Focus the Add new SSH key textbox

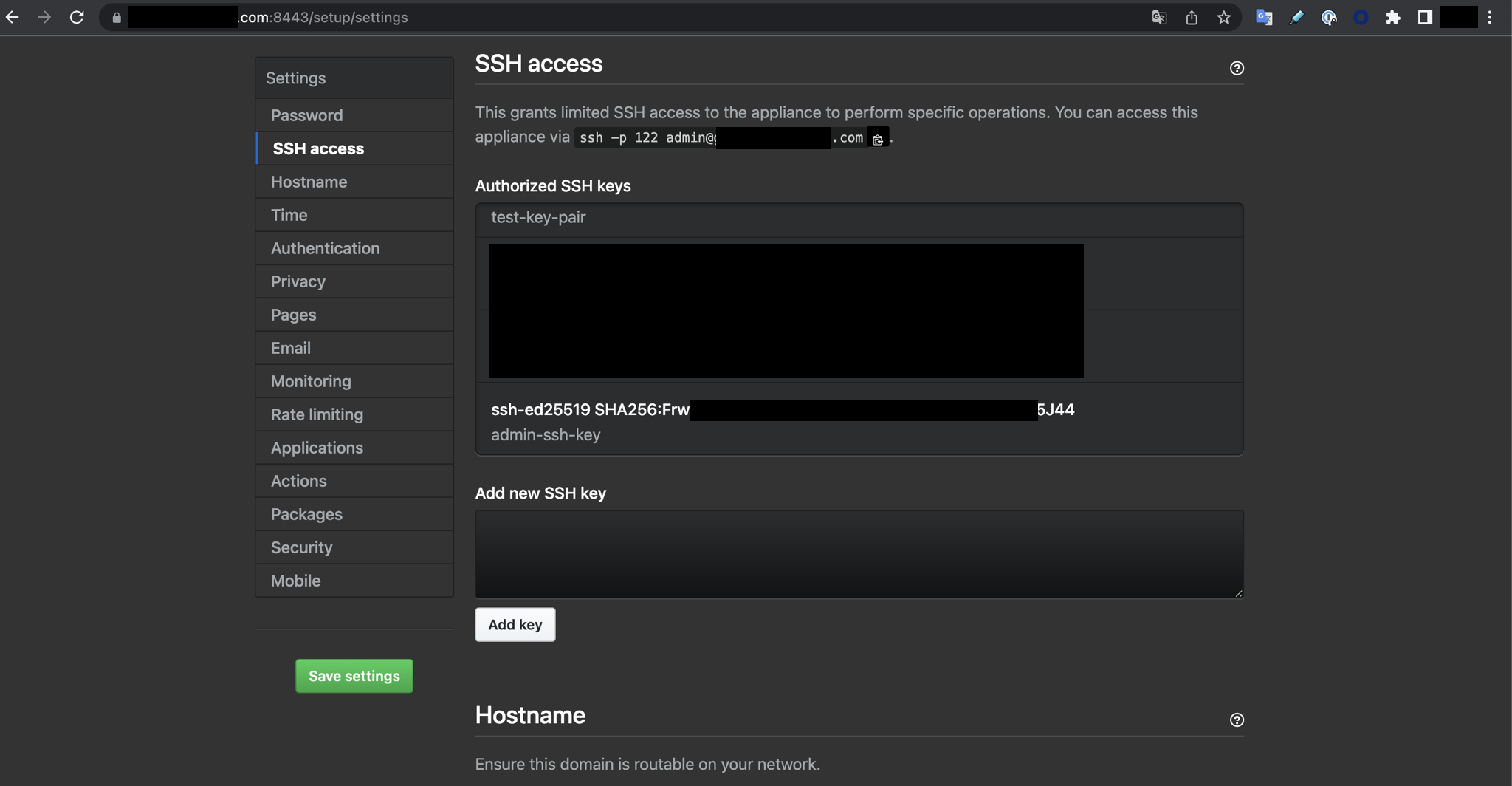pos(859,554)
